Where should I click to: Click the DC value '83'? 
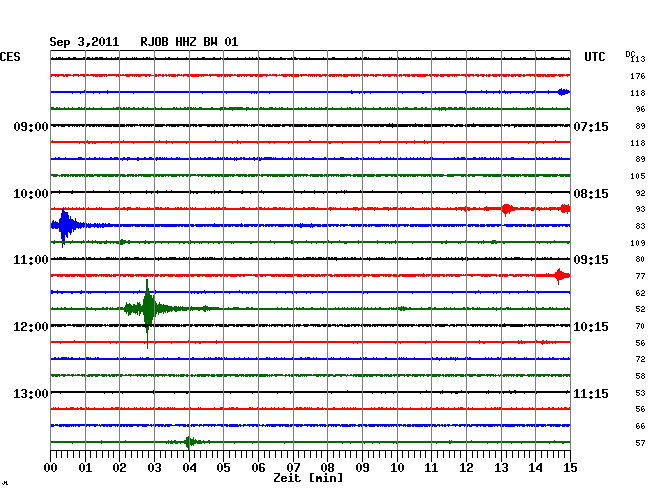(640, 226)
